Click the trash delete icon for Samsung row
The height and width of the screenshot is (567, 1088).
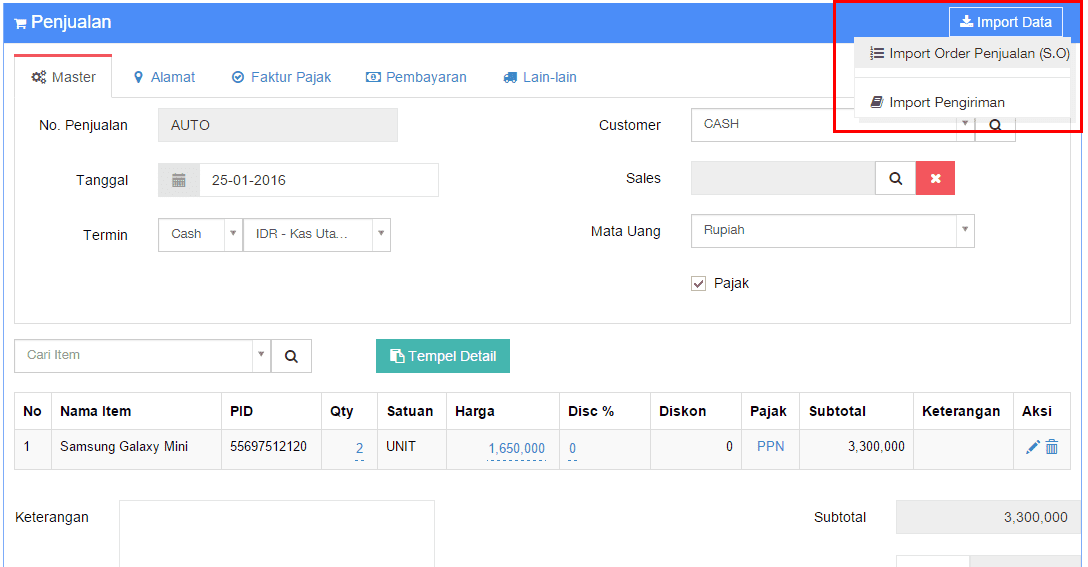tap(1052, 447)
